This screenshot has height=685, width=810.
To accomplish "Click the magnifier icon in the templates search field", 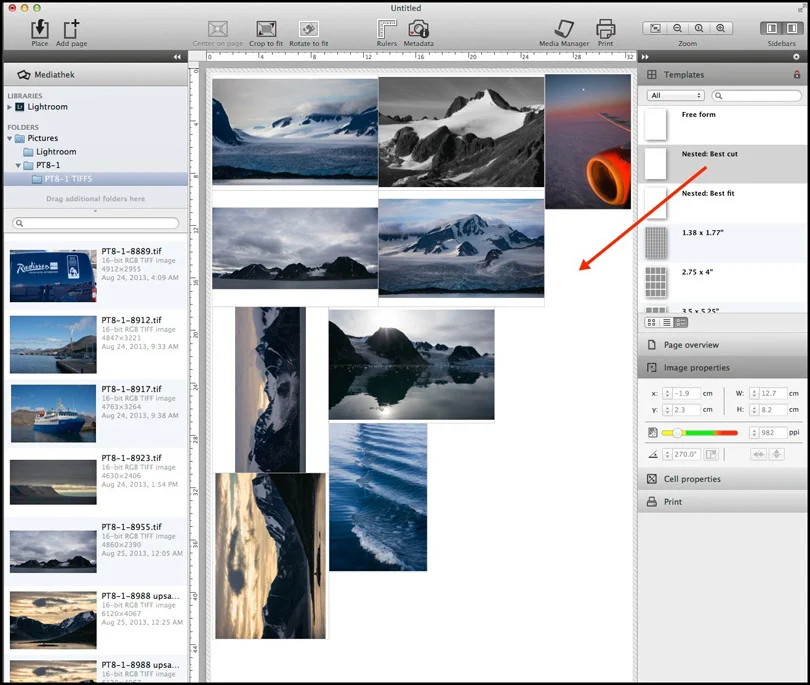I will [x=719, y=96].
